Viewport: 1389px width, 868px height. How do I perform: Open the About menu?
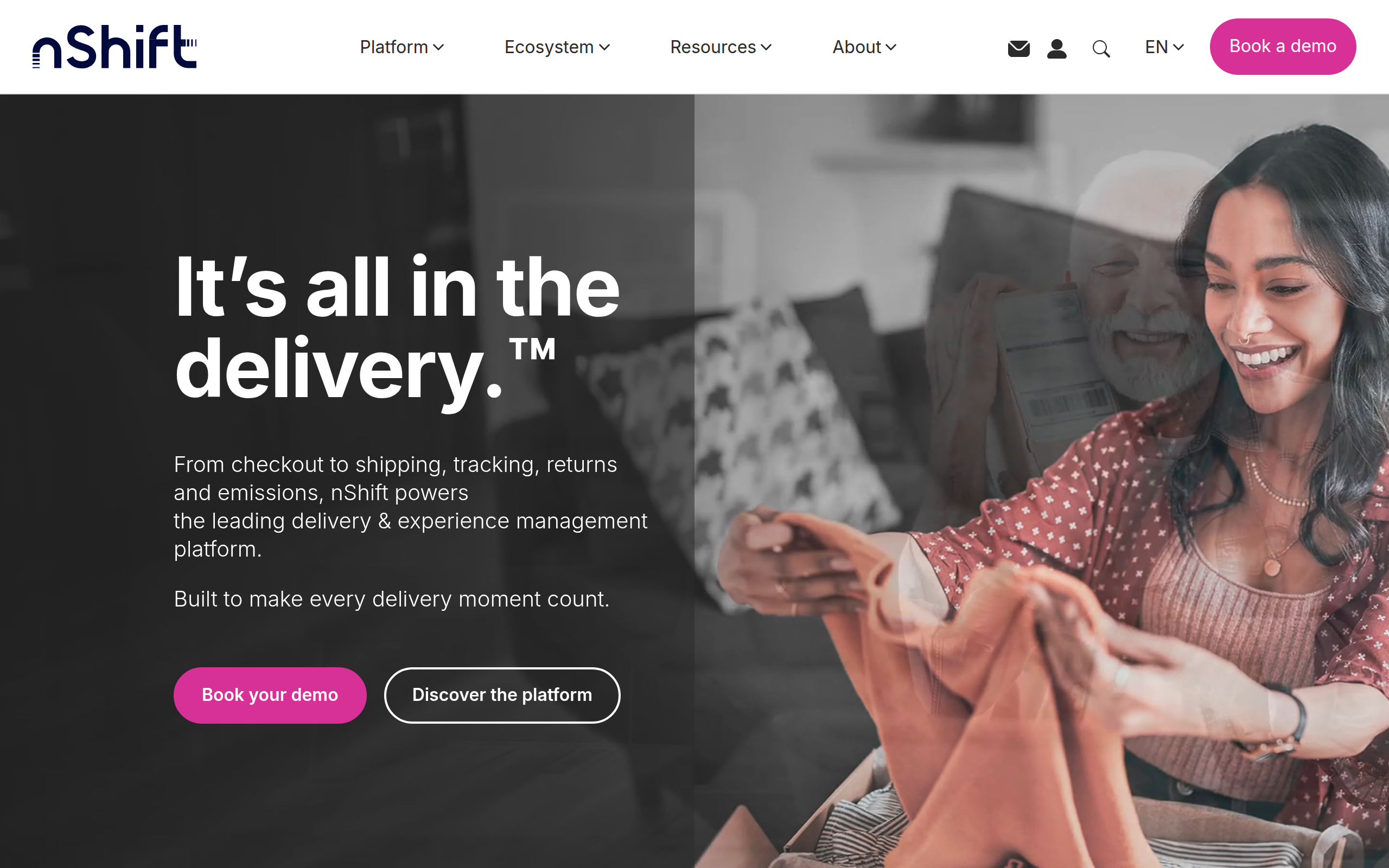(x=864, y=47)
